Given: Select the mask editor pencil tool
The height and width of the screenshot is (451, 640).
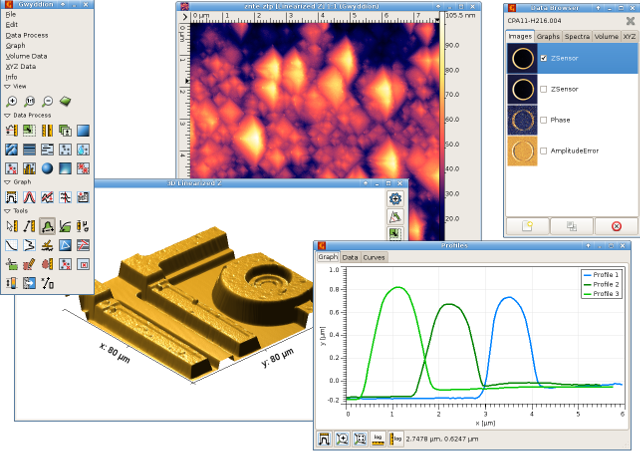Looking at the screenshot, I should tap(29, 264).
